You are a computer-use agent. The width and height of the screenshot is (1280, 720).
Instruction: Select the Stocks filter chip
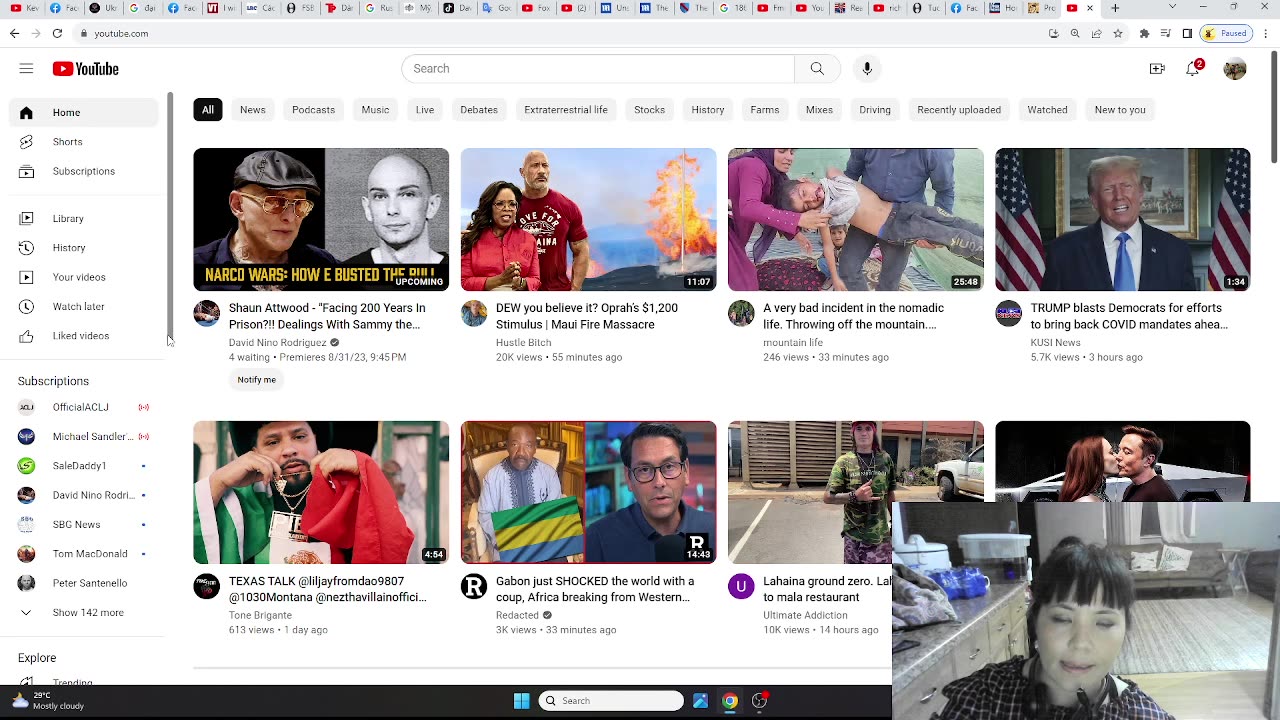coord(649,110)
